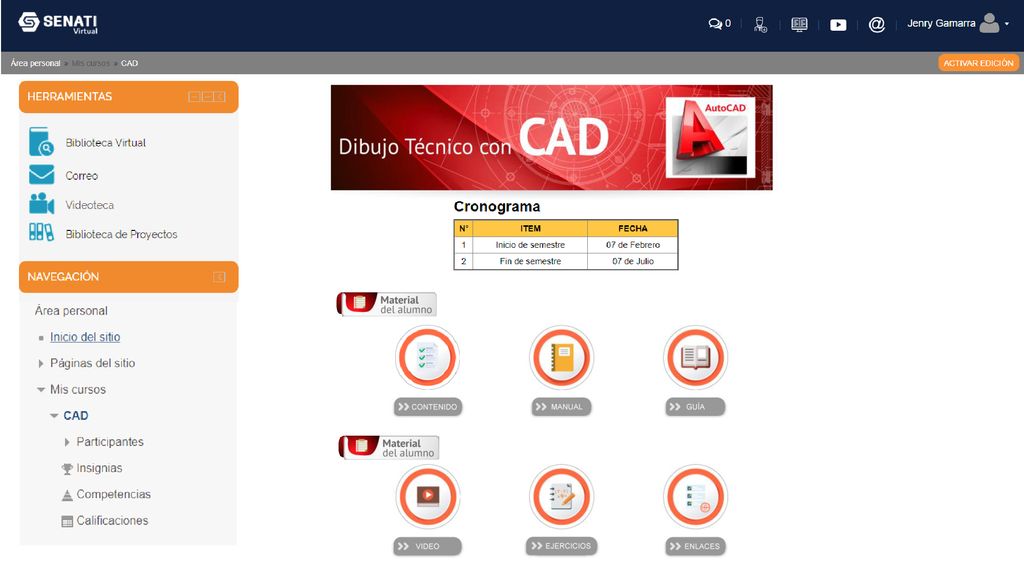Click the Calificaciones table icon

coord(67,521)
